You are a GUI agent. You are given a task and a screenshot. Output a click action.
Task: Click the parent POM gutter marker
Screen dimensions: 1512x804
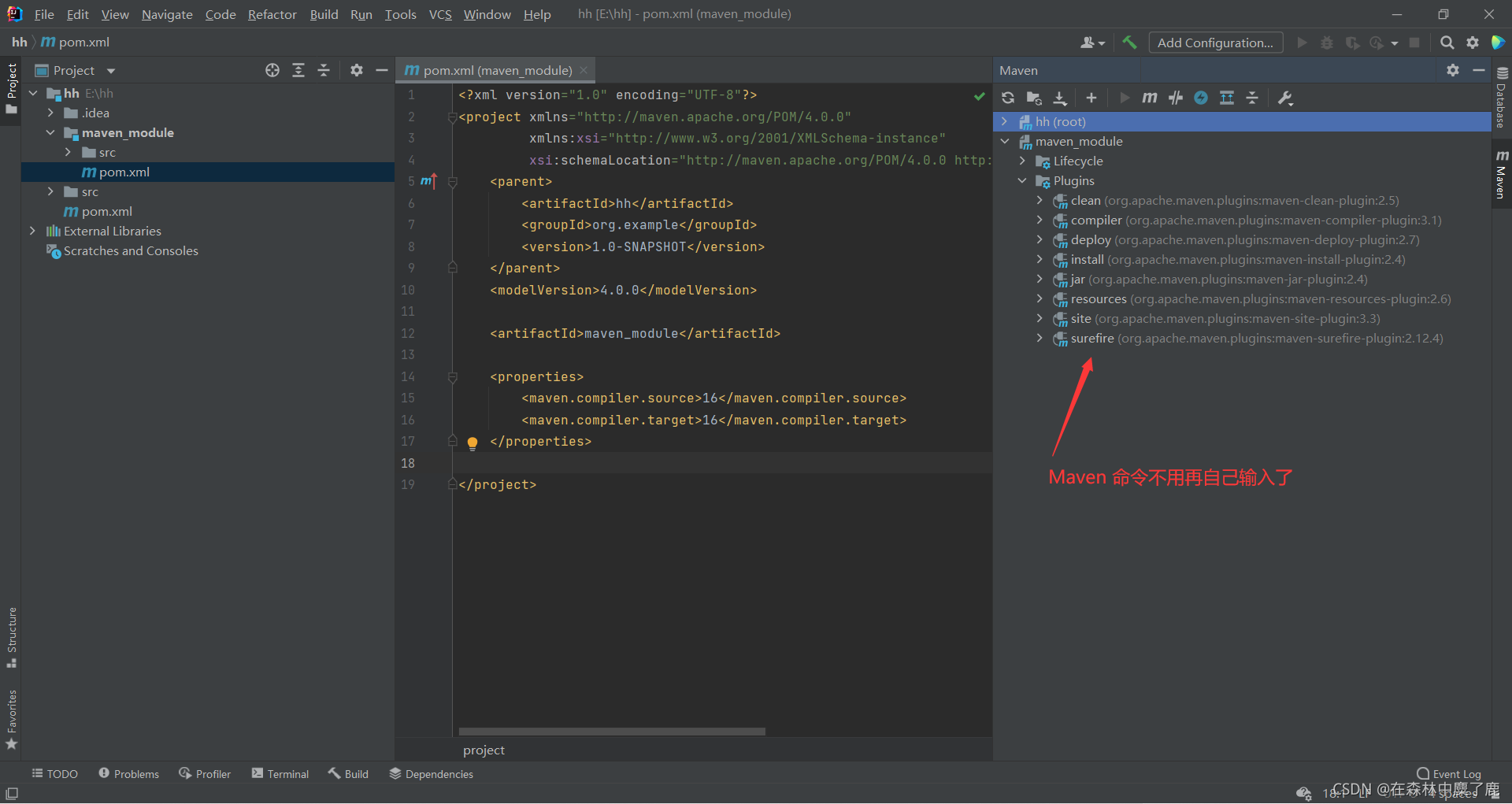point(428,181)
